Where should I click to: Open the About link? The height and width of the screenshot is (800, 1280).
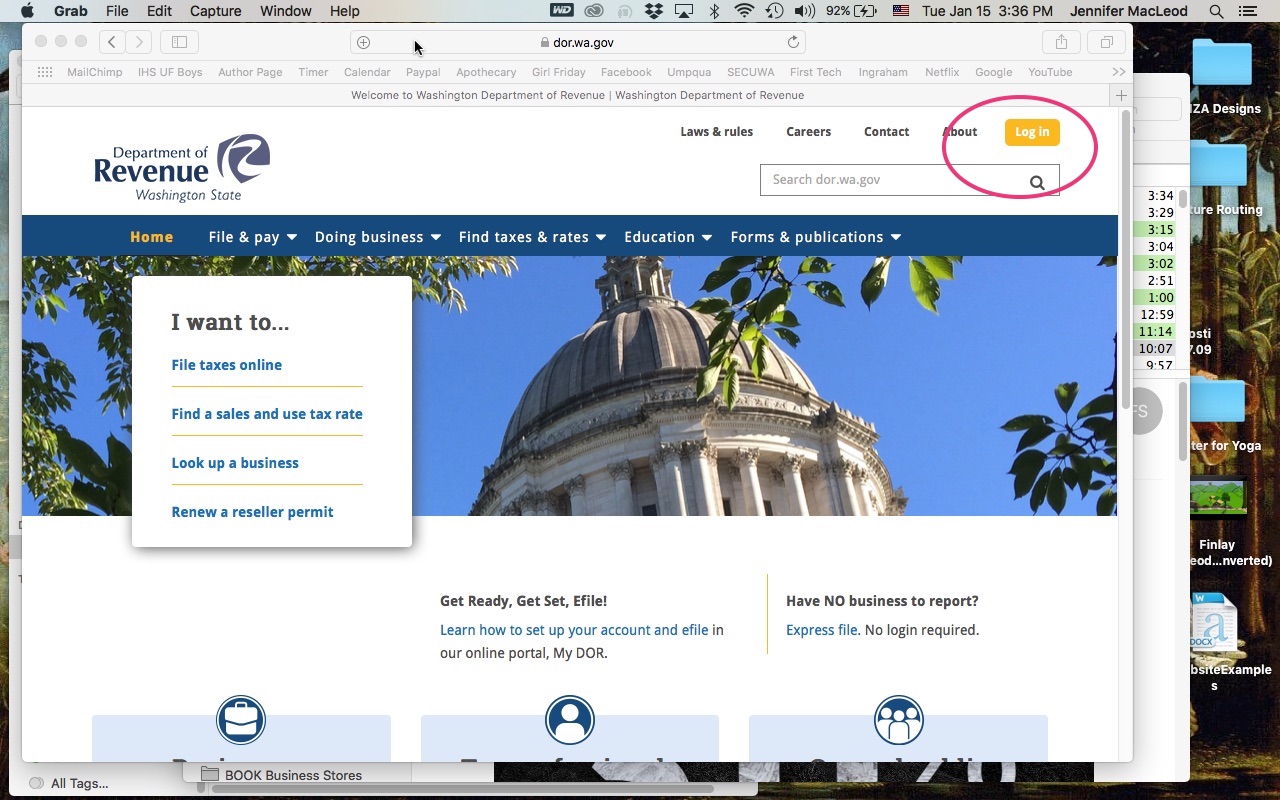click(960, 132)
